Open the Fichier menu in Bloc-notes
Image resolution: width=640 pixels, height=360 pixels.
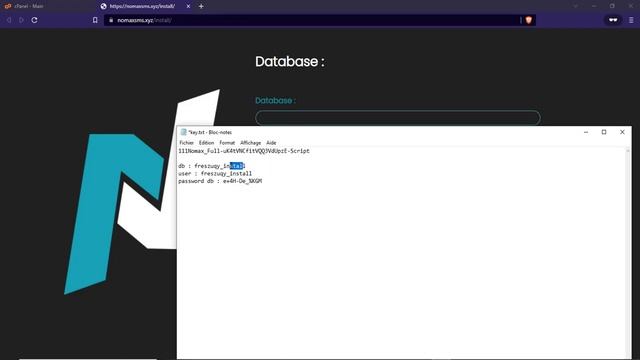click(x=187, y=143)
